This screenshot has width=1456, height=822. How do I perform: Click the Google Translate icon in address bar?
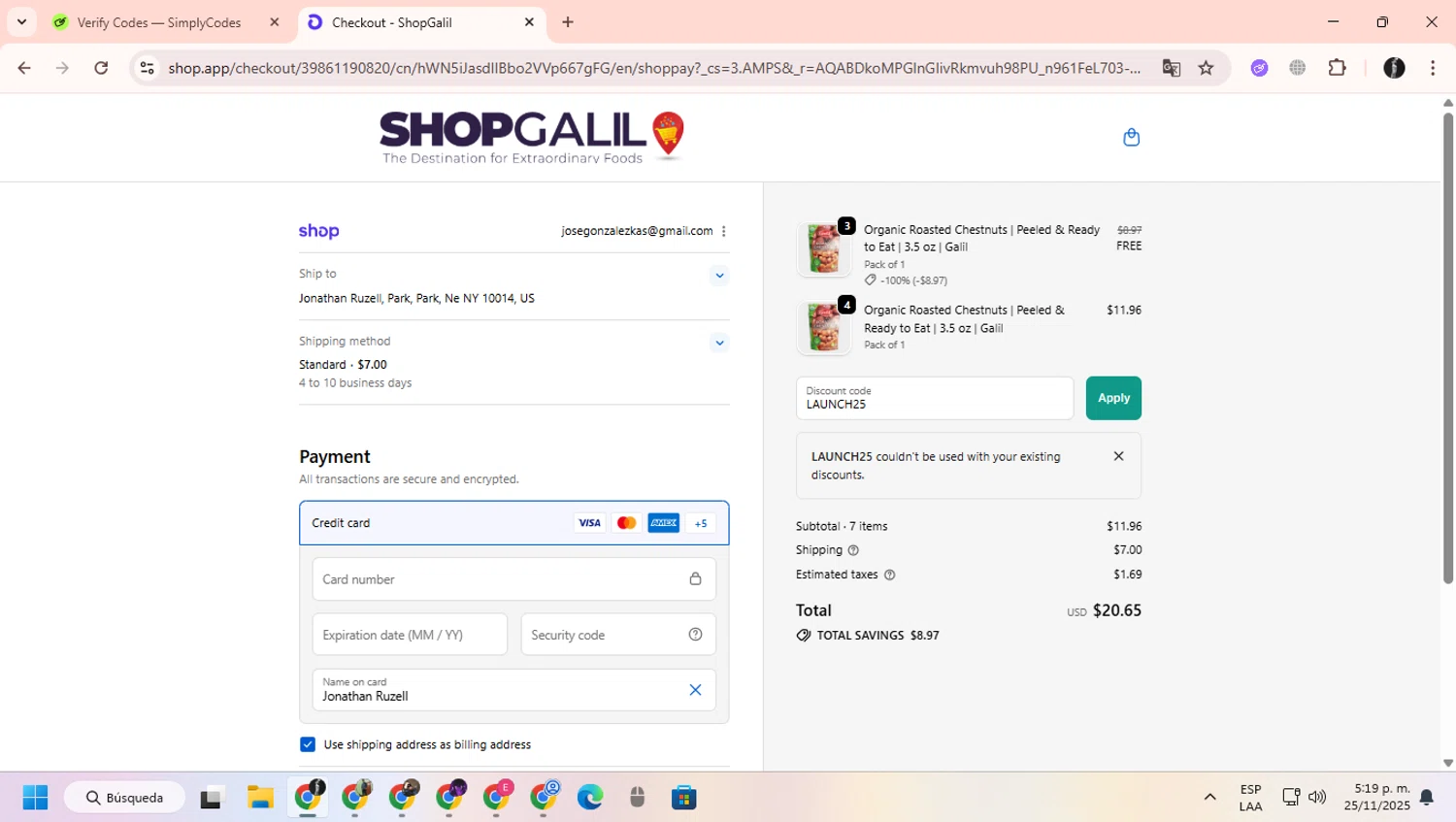1172,68
